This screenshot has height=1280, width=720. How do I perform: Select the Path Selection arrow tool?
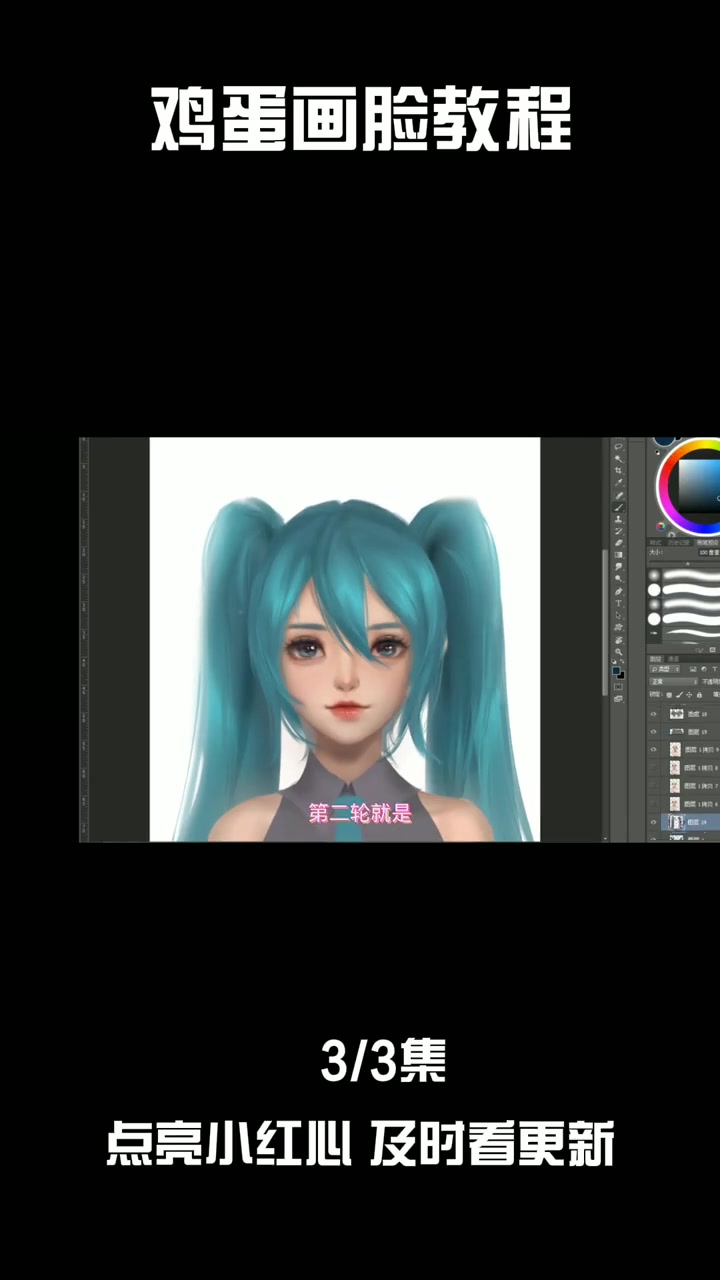(618, 615)
